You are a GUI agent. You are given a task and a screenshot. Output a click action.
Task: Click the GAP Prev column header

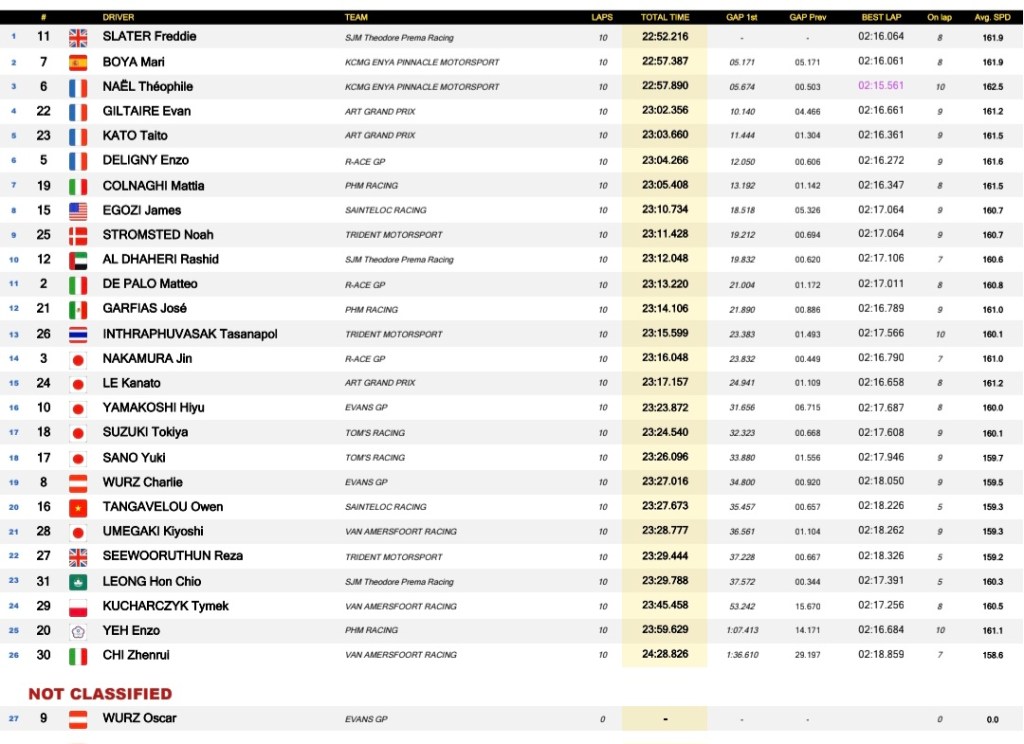click(x=807, y=17)
